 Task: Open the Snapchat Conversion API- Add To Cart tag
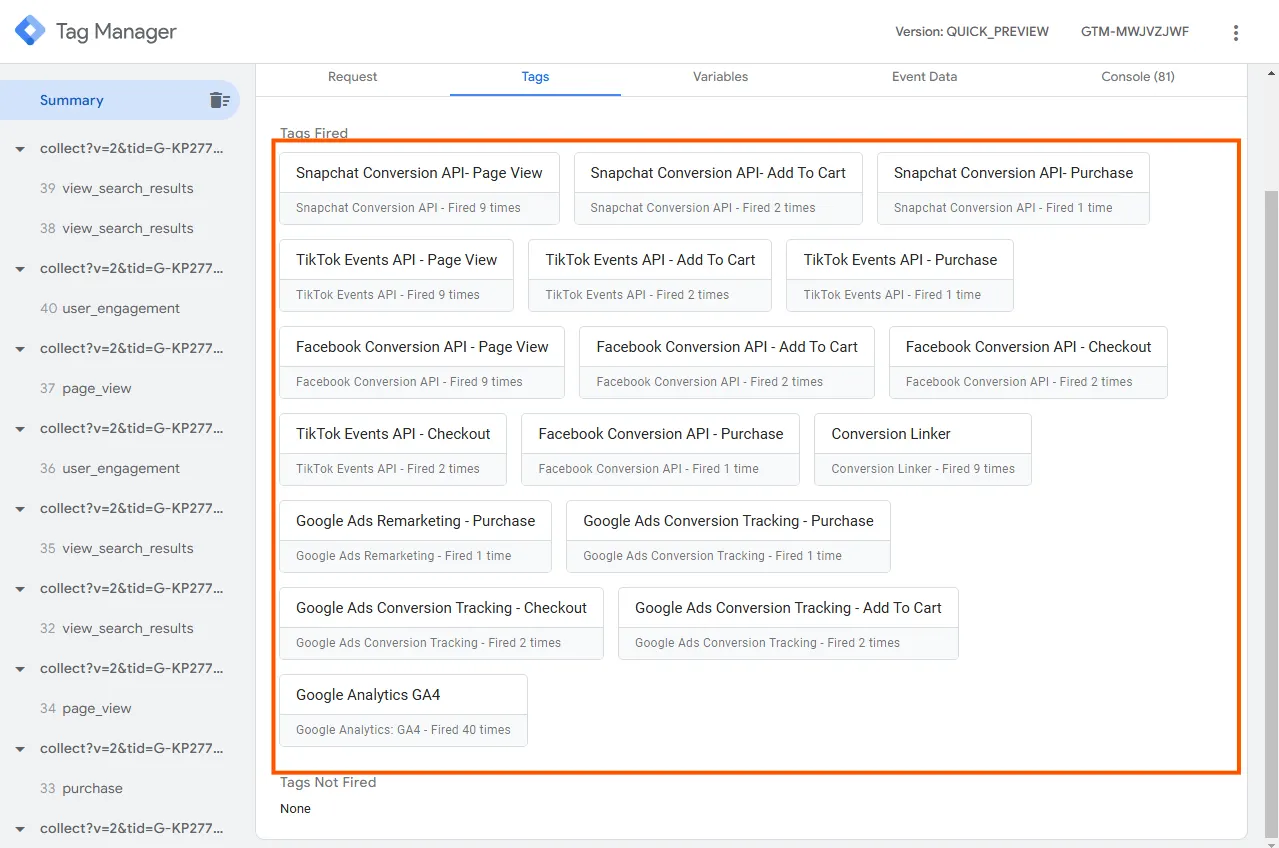click(718, 188)
